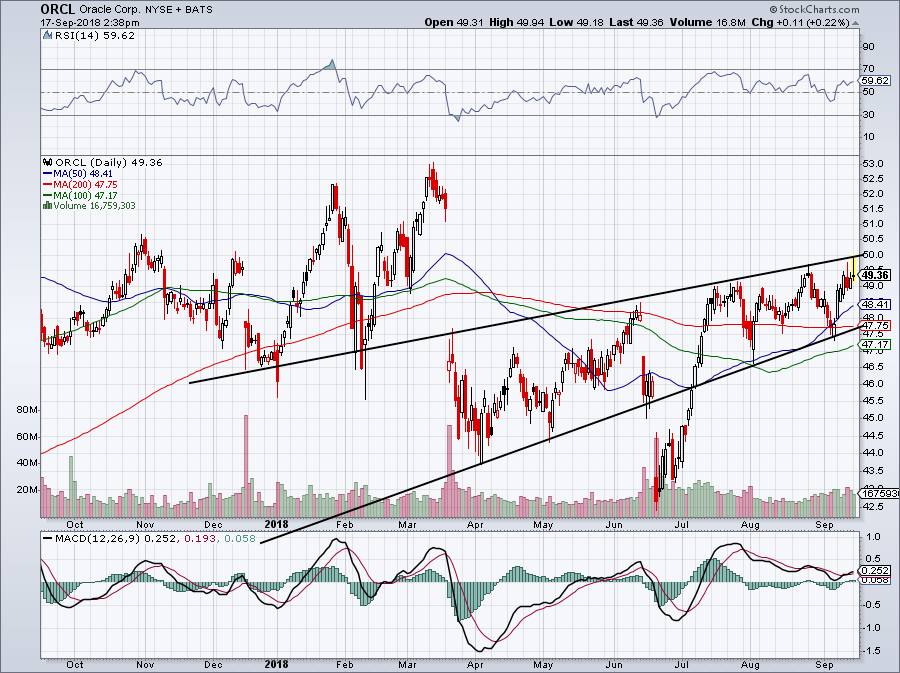Click the -1.5 label on the MACD axis
The width and height of the screenshot is (900, 673).
point(872,651)
